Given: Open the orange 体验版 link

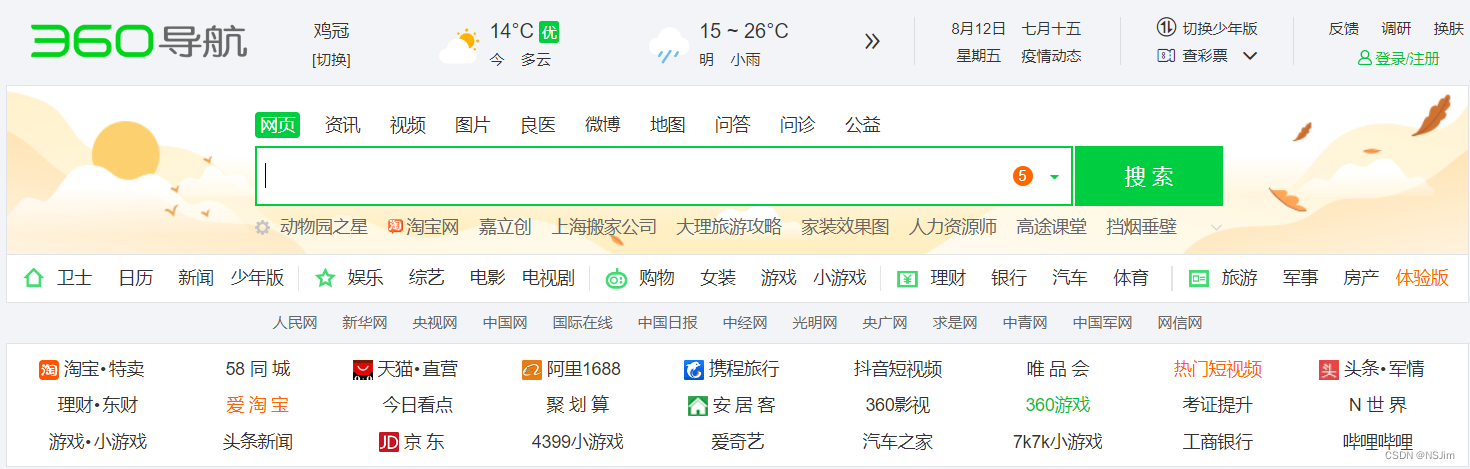Looking at the screenshot, I should (x=1422, y=278).
